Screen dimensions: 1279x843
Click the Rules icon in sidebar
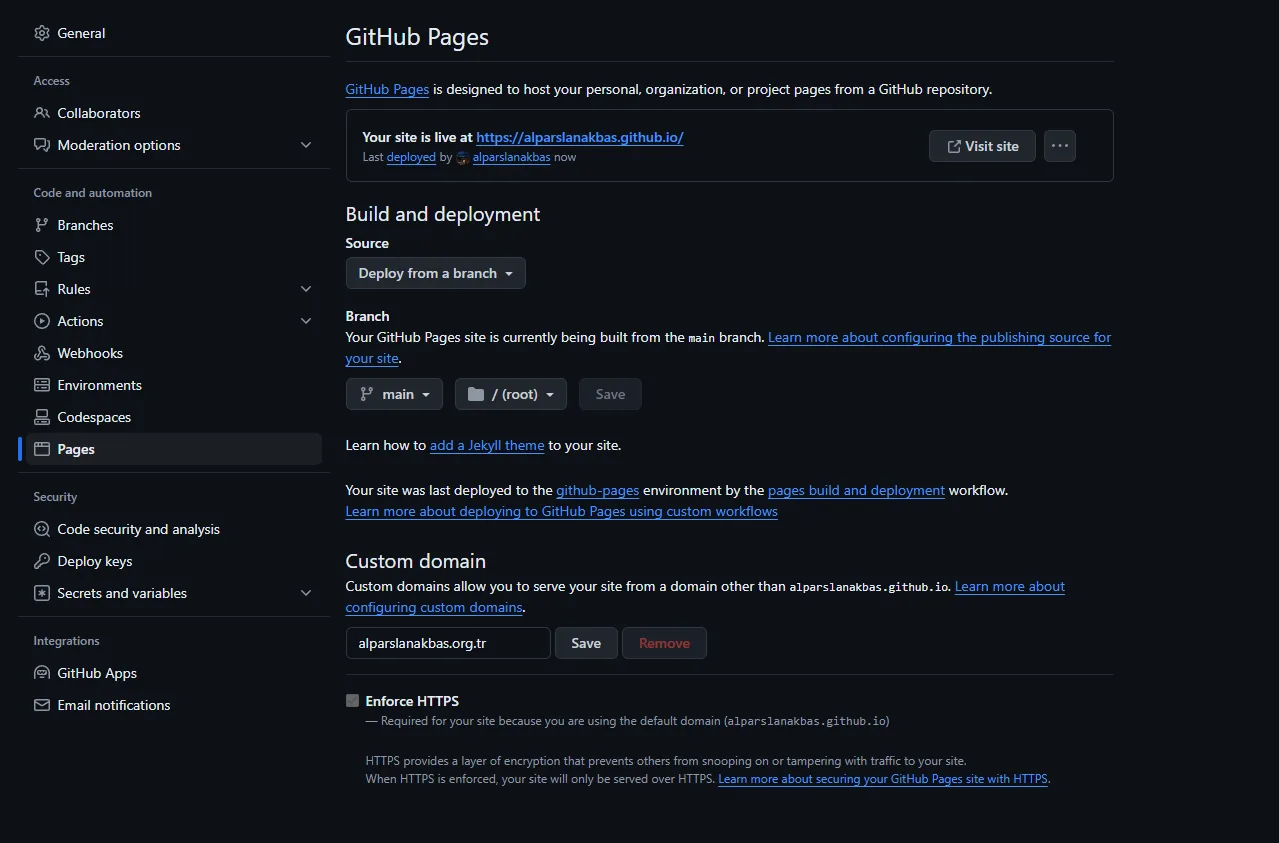[42, 289]
